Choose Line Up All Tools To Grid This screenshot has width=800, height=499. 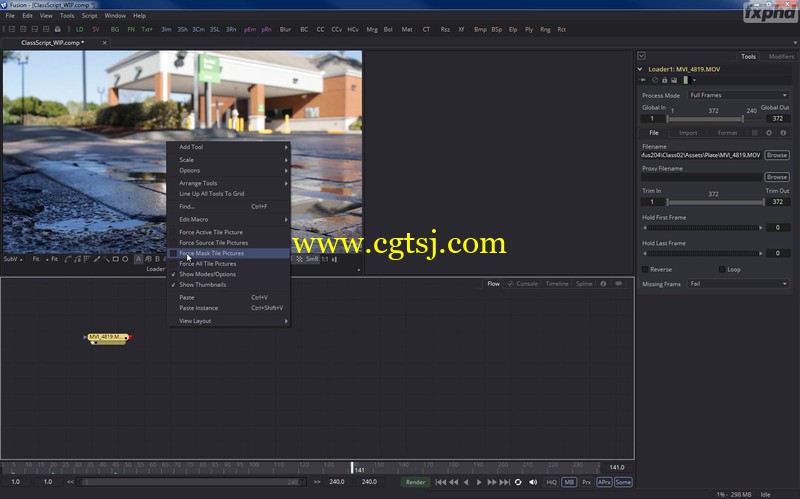coord(229,194)
